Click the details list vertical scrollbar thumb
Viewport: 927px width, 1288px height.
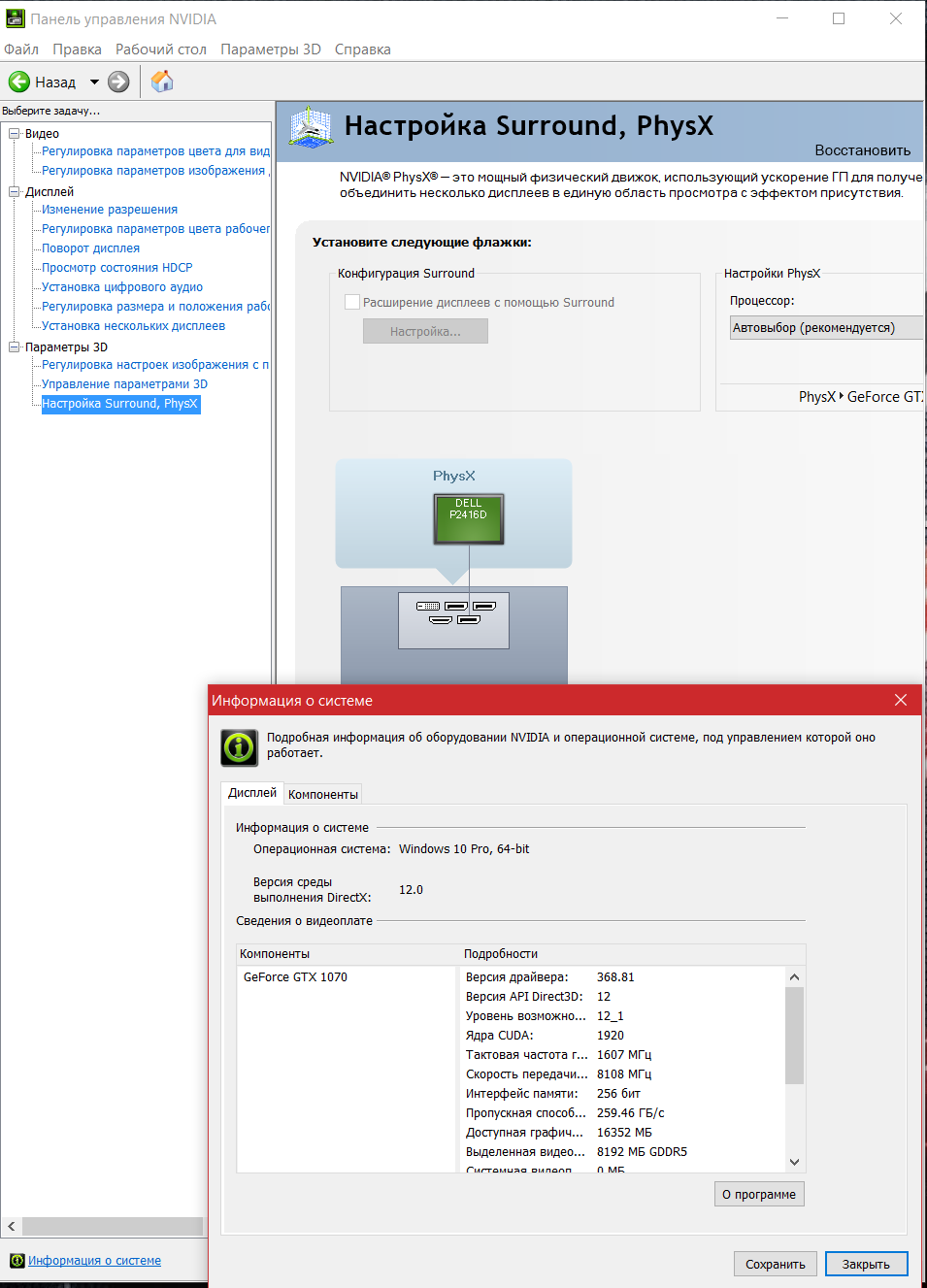coord(794,1036)
